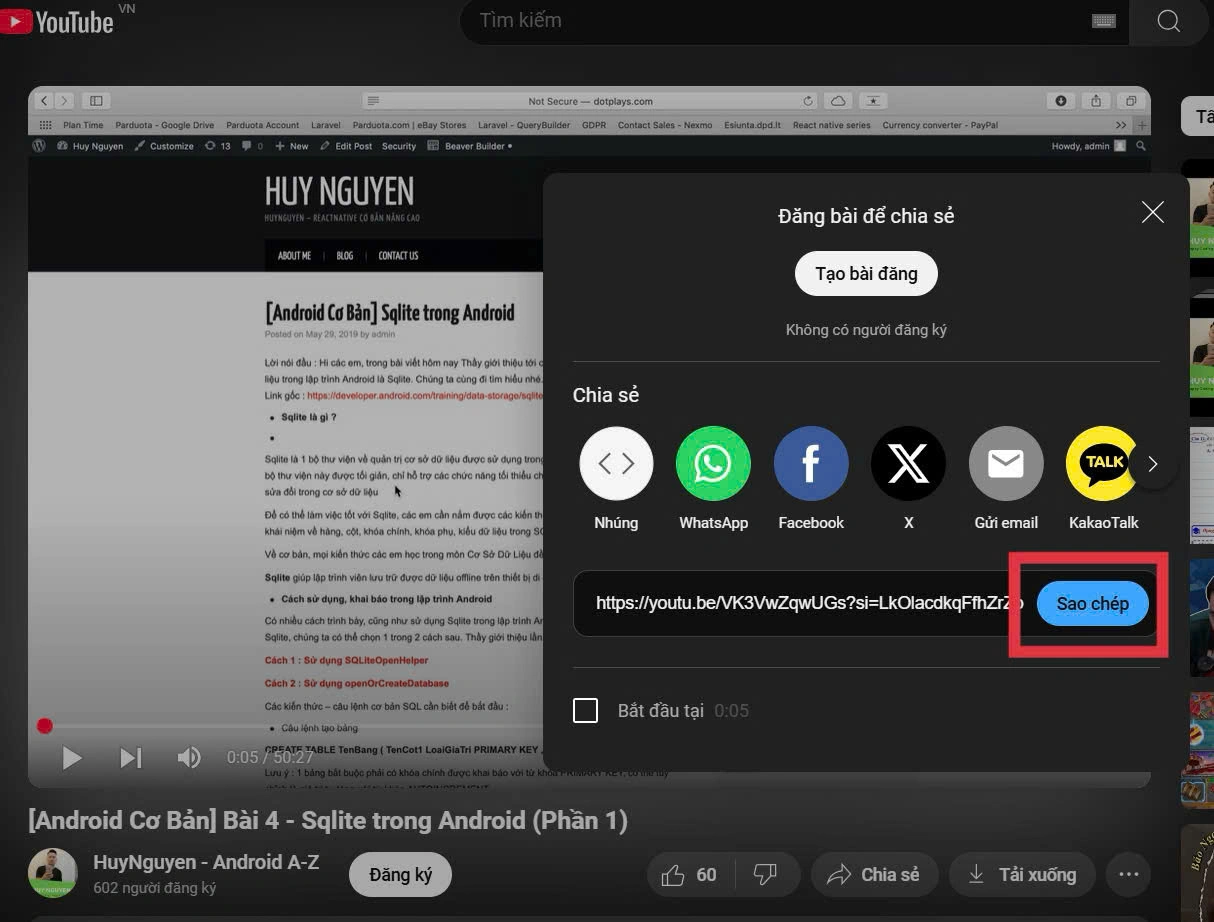The image size is (1214, 922).
Task: Share video on X
Action: (908, 463)
